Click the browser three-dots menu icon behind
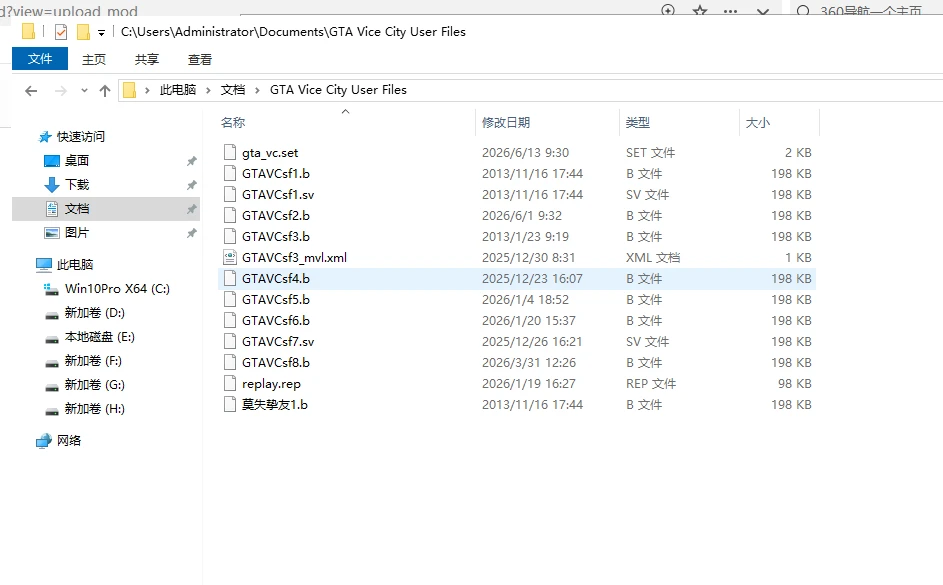This screenshot has width=943, height=585. (731, 11)
